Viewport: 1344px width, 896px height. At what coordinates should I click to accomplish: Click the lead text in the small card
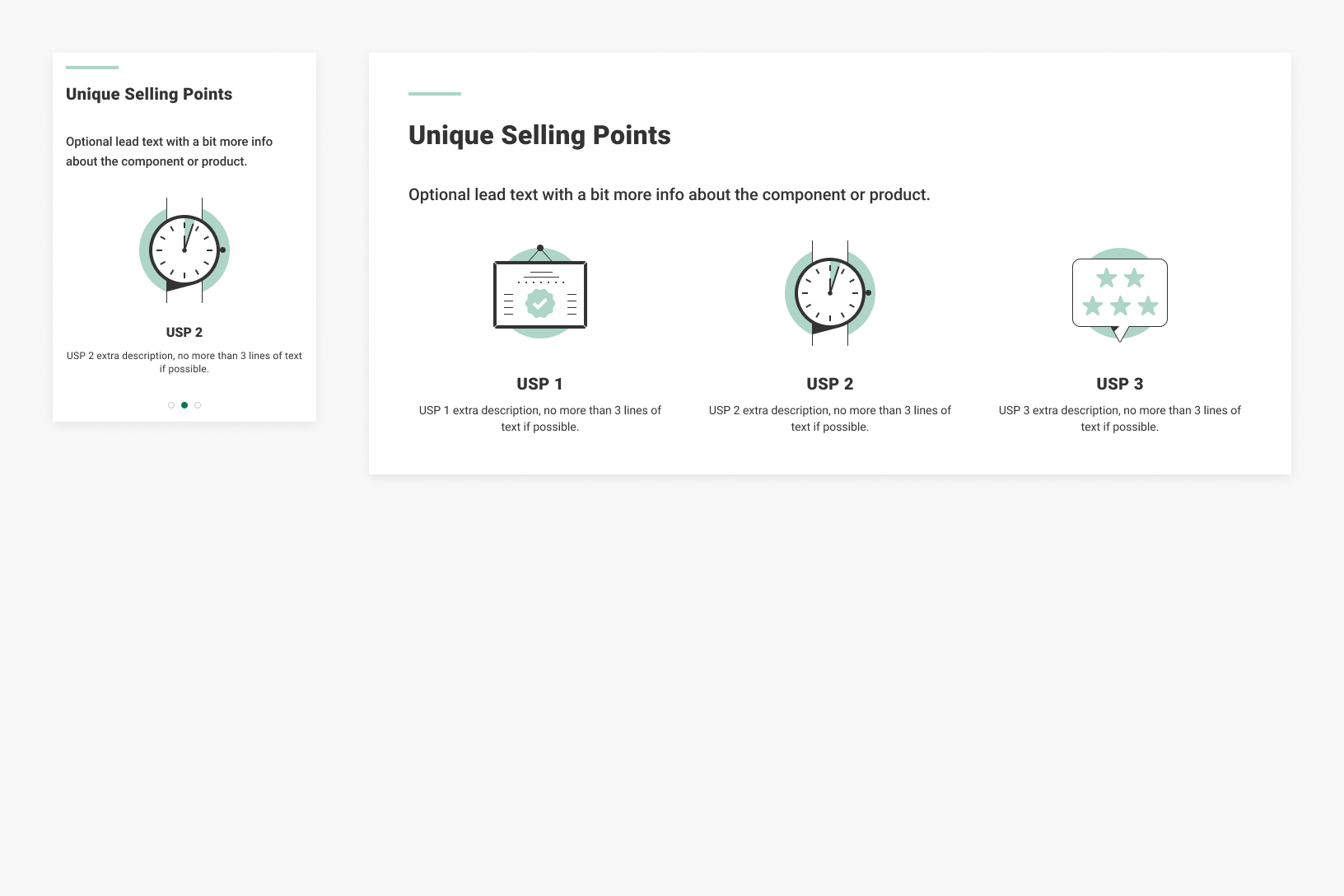coord(169,152)
